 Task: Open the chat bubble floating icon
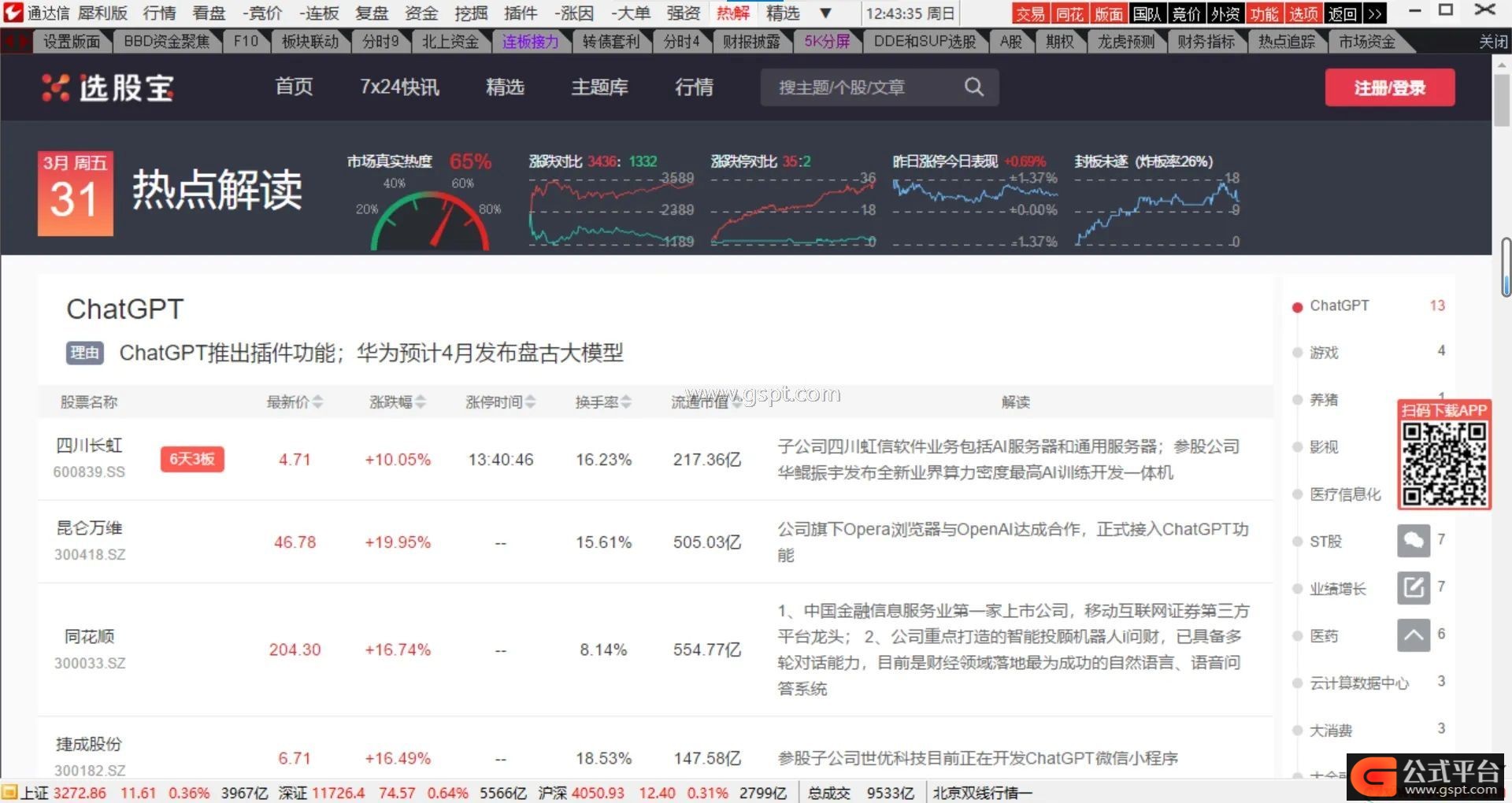1414,541
